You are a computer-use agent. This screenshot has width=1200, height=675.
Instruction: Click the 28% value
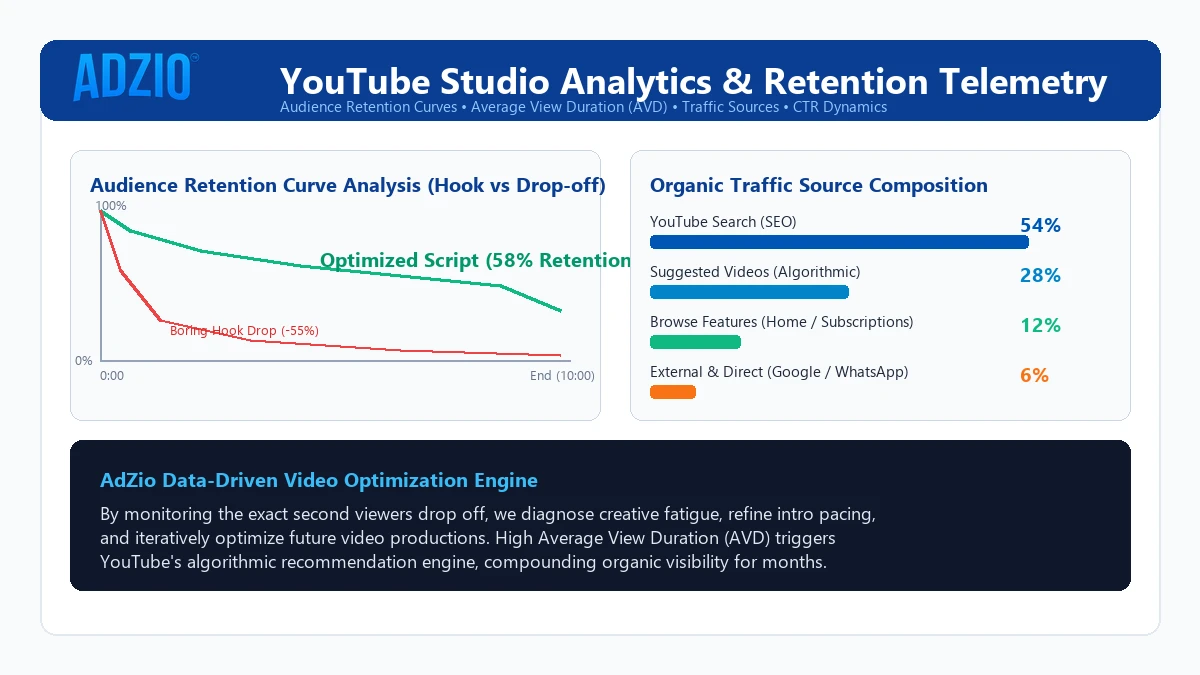tap(1040, 276)
